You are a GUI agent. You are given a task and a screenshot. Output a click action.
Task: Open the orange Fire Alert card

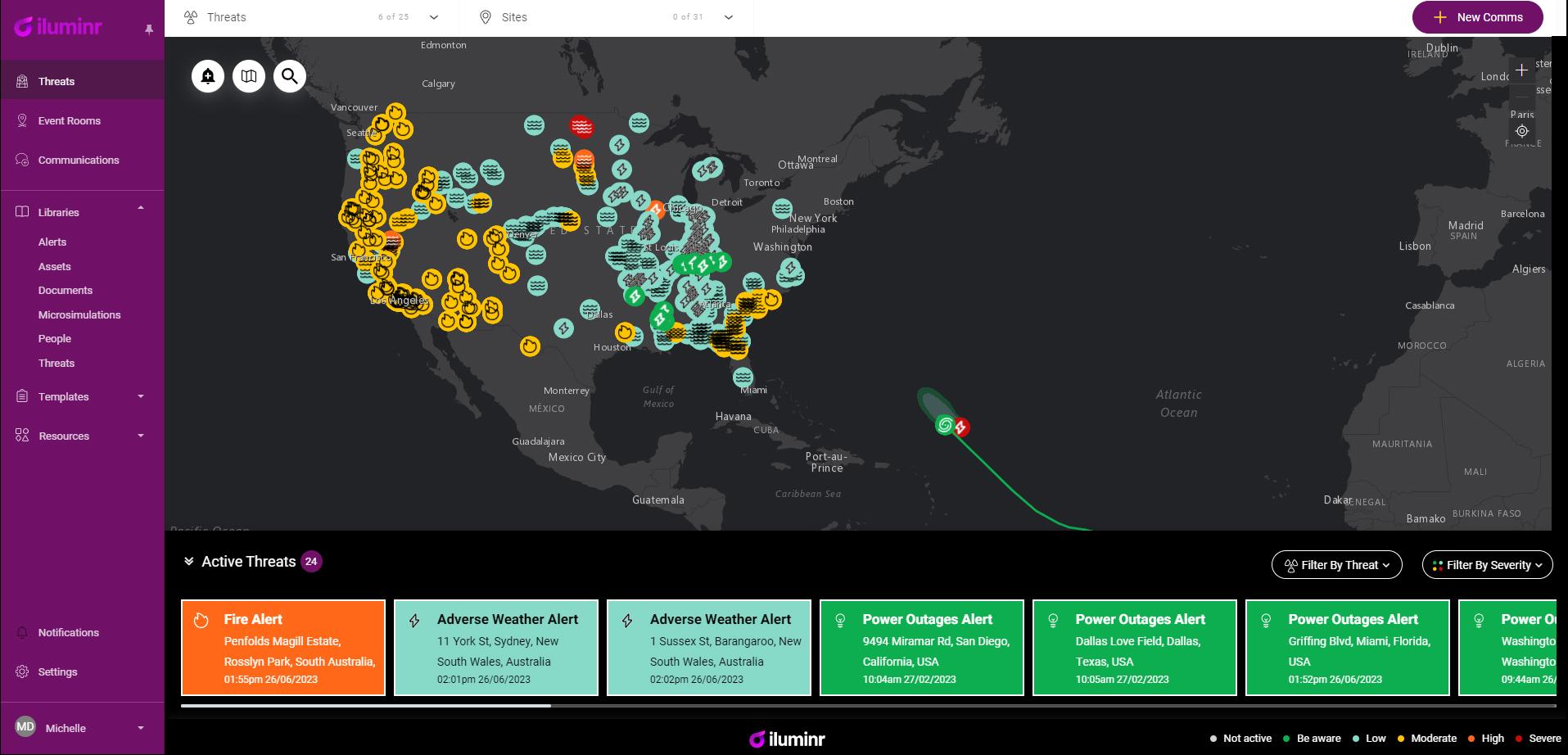coord(283,648)
